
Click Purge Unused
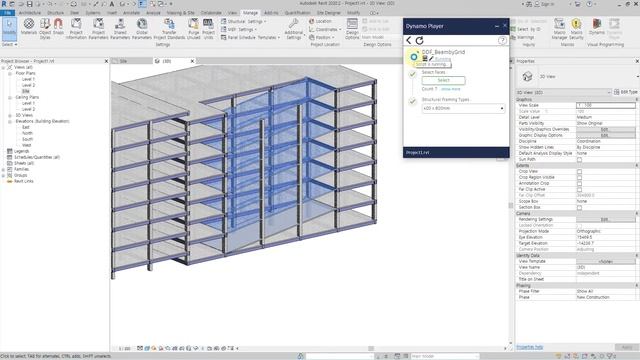click(193, 28)
